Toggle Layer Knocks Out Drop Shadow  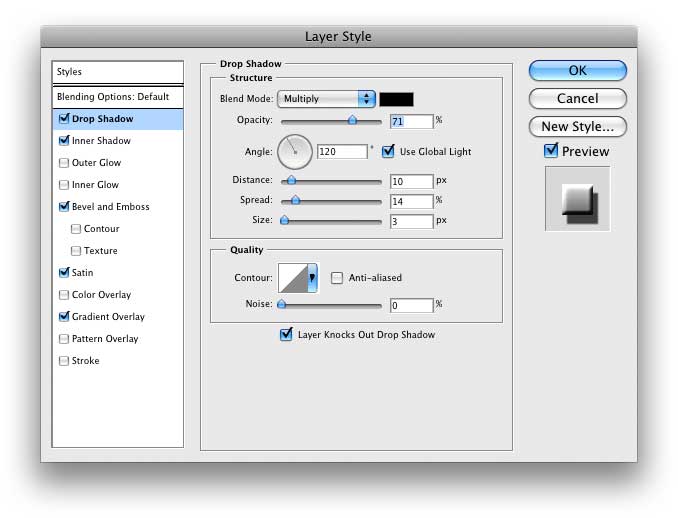286,334
